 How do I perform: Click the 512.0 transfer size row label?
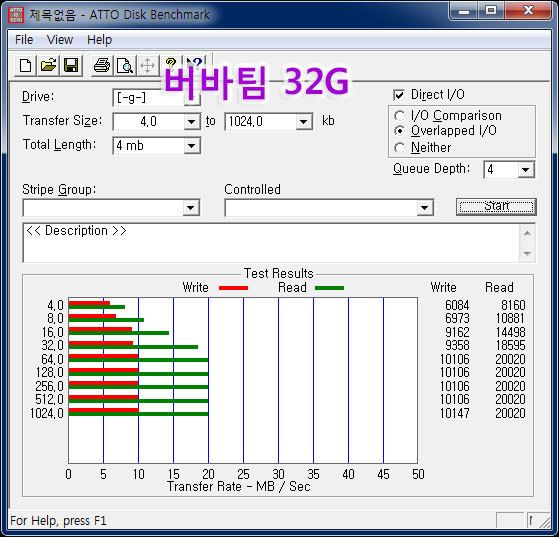tap(49, 399)
